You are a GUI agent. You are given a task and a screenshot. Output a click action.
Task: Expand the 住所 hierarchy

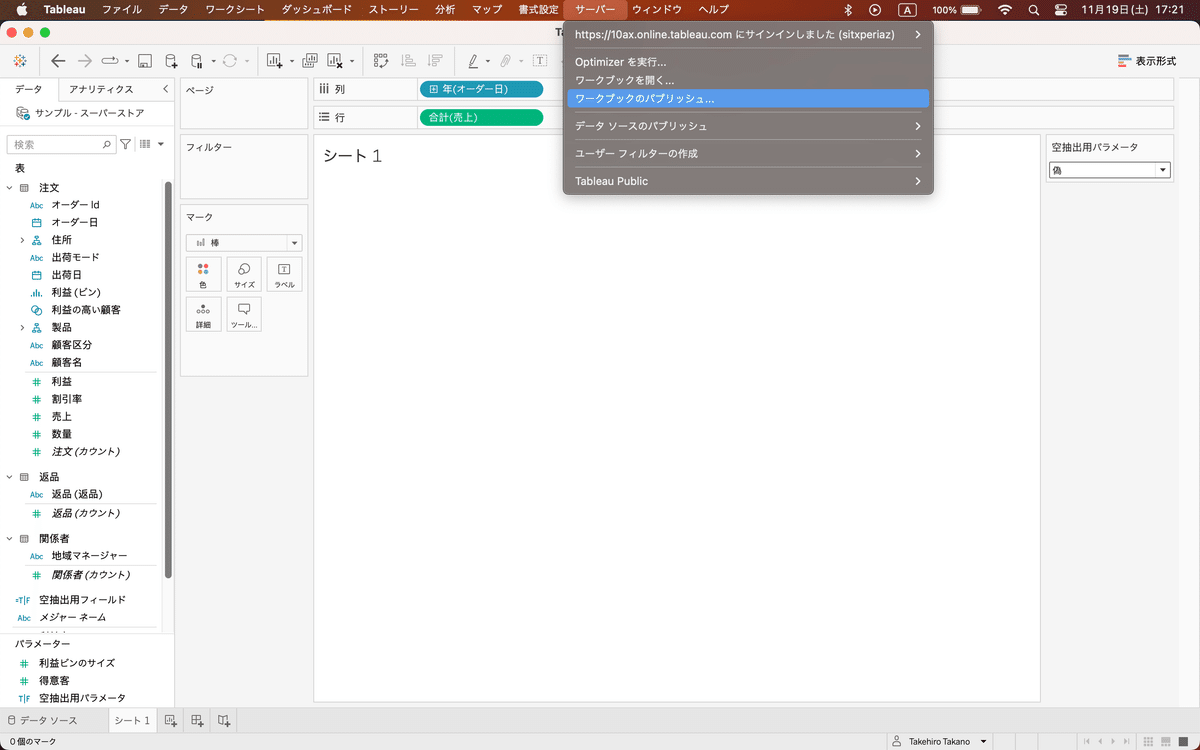point(22,240)
